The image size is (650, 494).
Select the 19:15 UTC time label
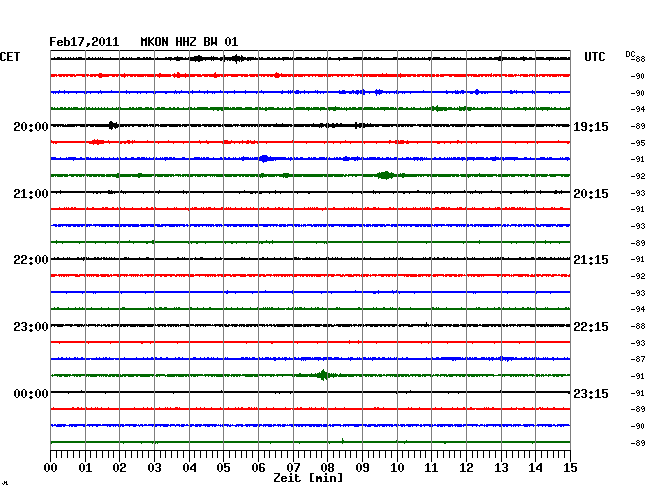coord(591,126)
